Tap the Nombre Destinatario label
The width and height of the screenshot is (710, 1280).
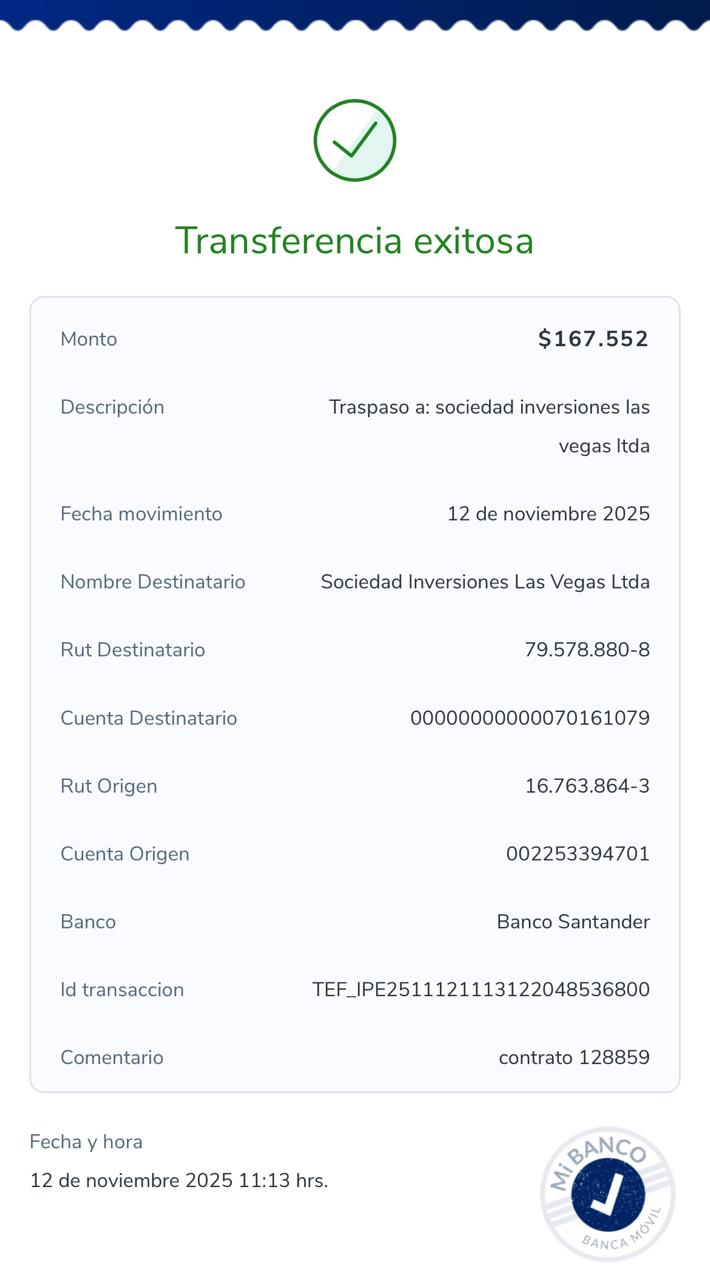(x=153, y=582)
